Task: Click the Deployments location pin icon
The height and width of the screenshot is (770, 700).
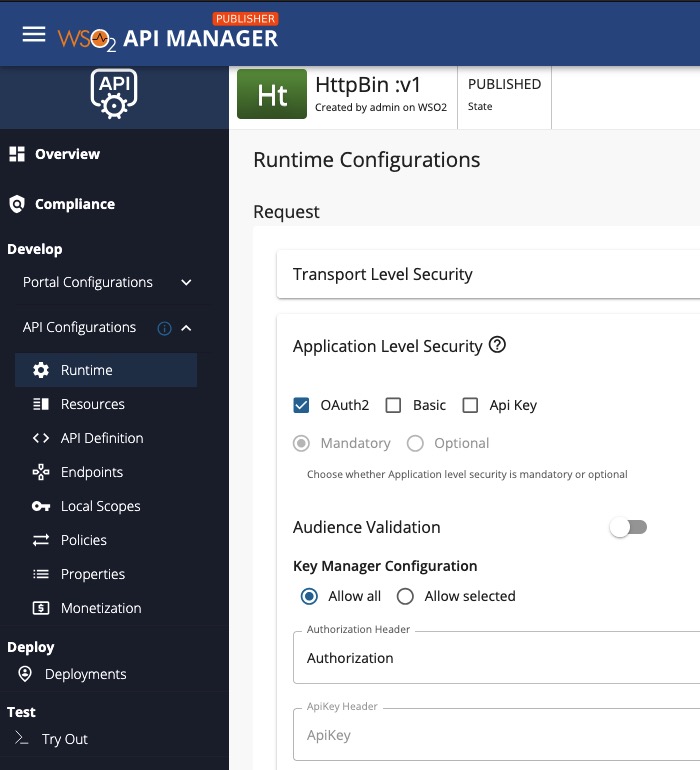Action: [x=25, y=674]
